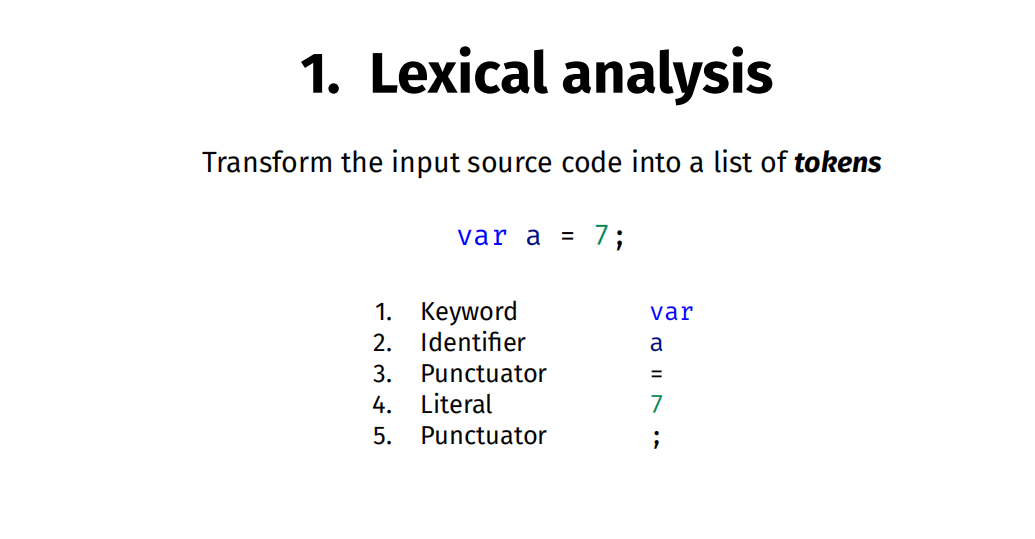
Task: Select the "Literal" list label
Action: (x=456, y=405)
